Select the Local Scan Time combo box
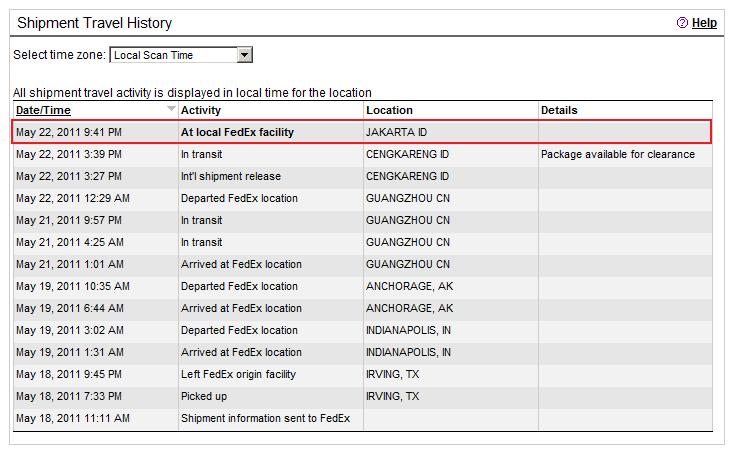Screen dimensions: 734x456 click(x=181, y=55)
